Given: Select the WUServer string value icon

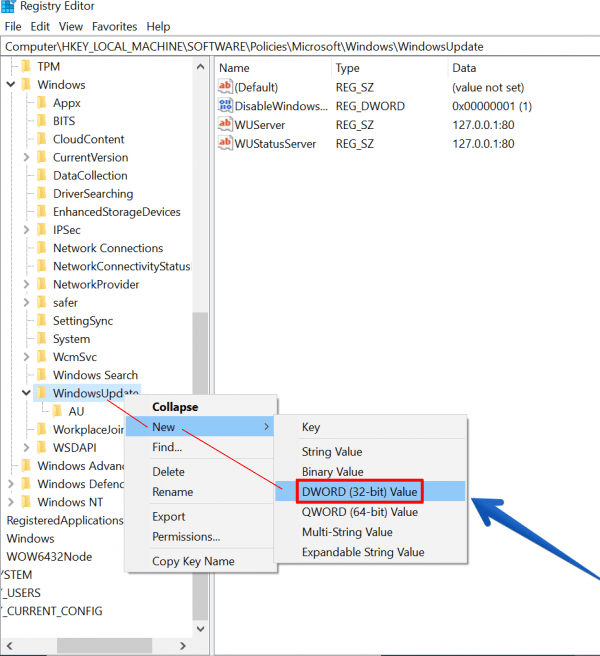Looking at the screenshot, I should point(225,124).
